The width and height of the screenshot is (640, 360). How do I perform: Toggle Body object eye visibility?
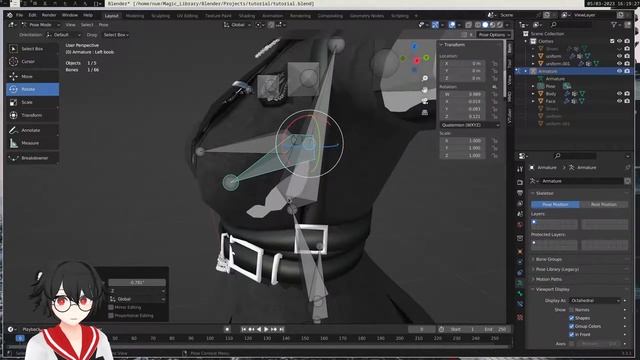point(620,93)
